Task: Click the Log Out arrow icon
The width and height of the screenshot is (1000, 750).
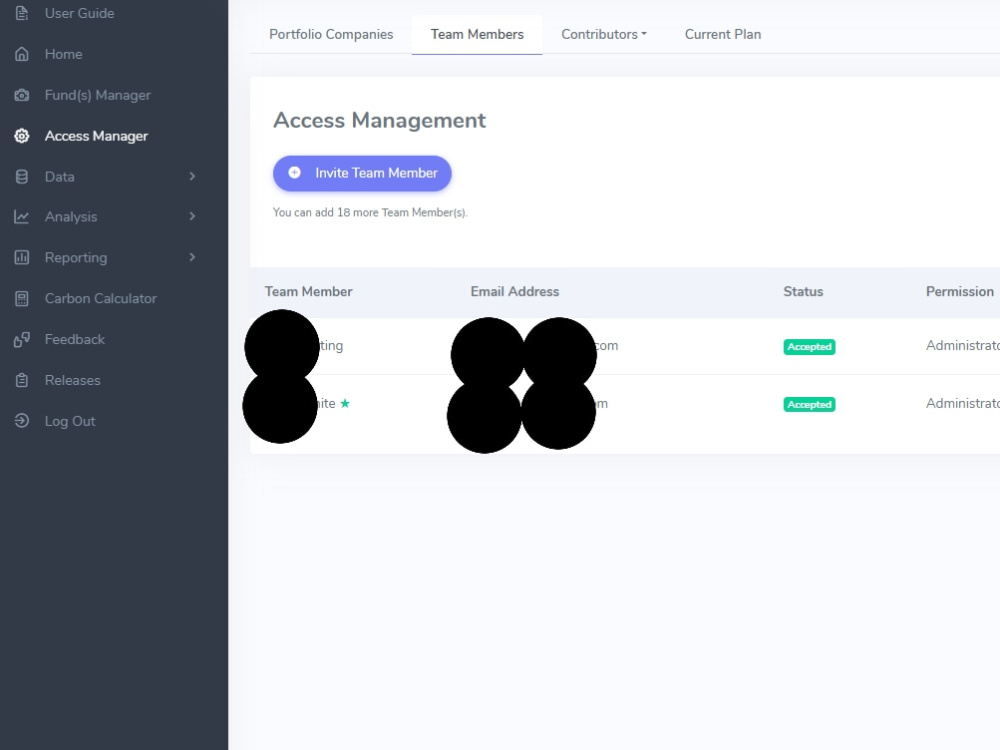Action: tap(22, 421)
